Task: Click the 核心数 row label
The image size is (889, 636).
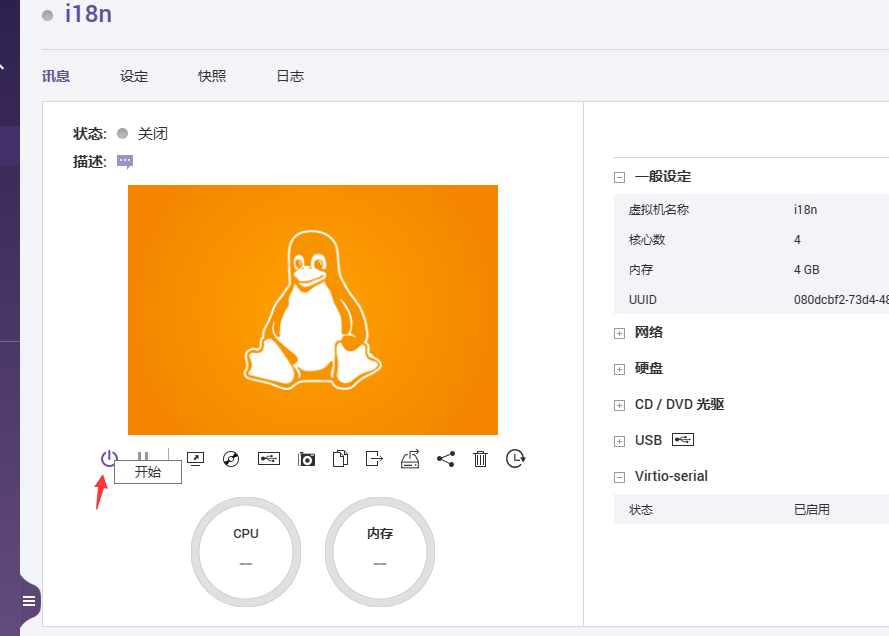Action: click(647, 240)
